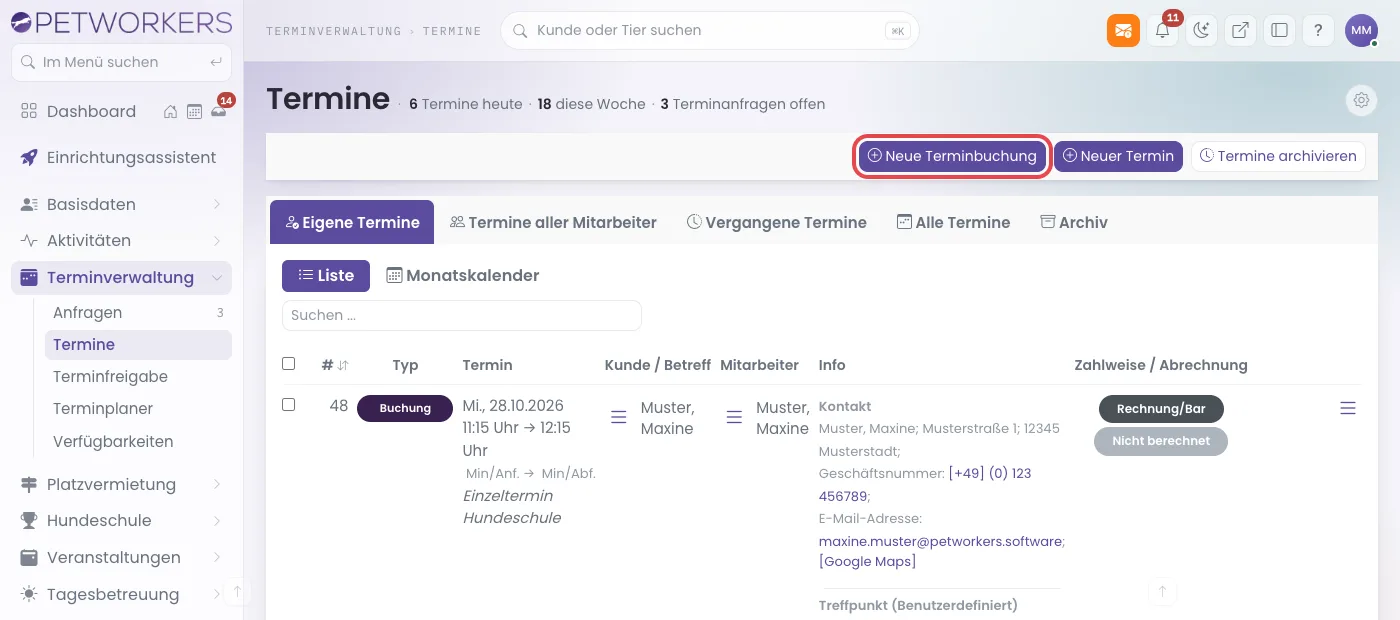The image size is (1400, 620).
Task: Switch to Monatskalender view
Action: 462,275
